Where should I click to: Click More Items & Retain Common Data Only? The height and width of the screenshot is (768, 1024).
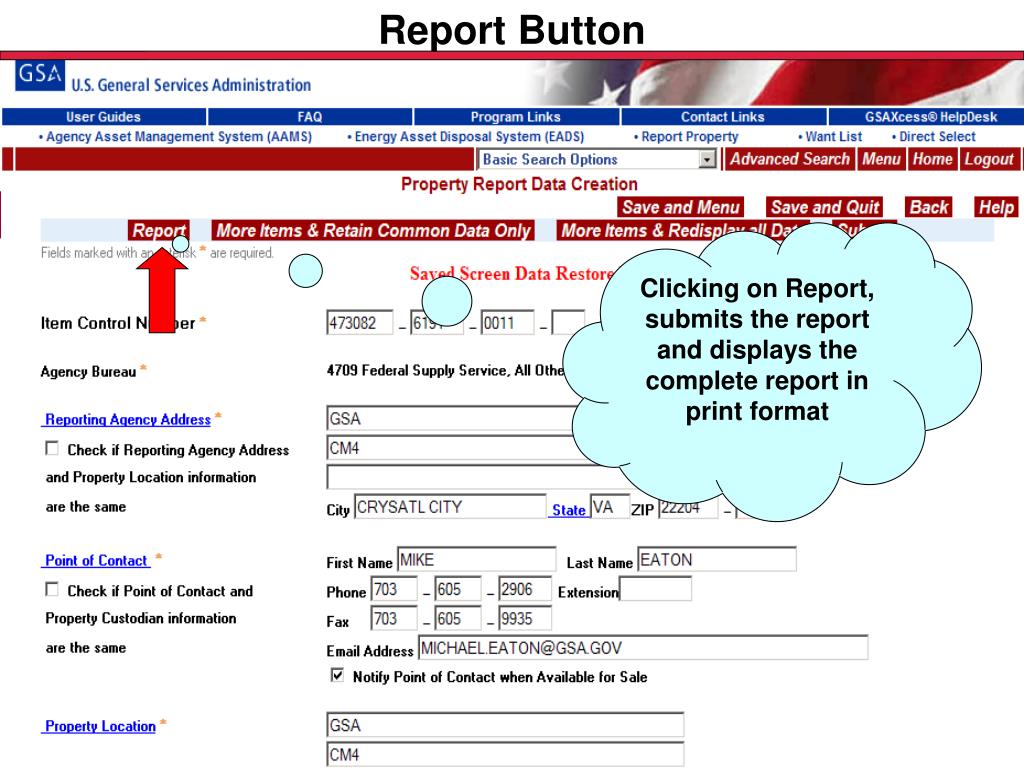point(373,230)
